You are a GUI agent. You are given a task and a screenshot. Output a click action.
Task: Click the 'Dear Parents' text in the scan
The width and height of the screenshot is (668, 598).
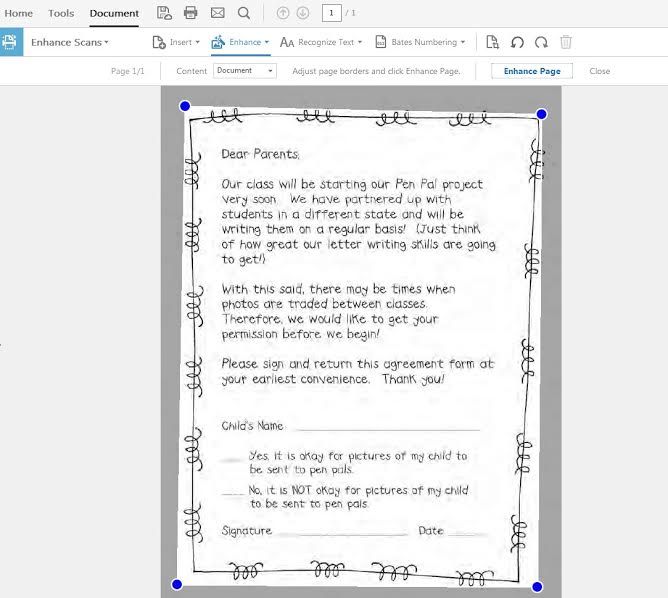tap(260, 154)
